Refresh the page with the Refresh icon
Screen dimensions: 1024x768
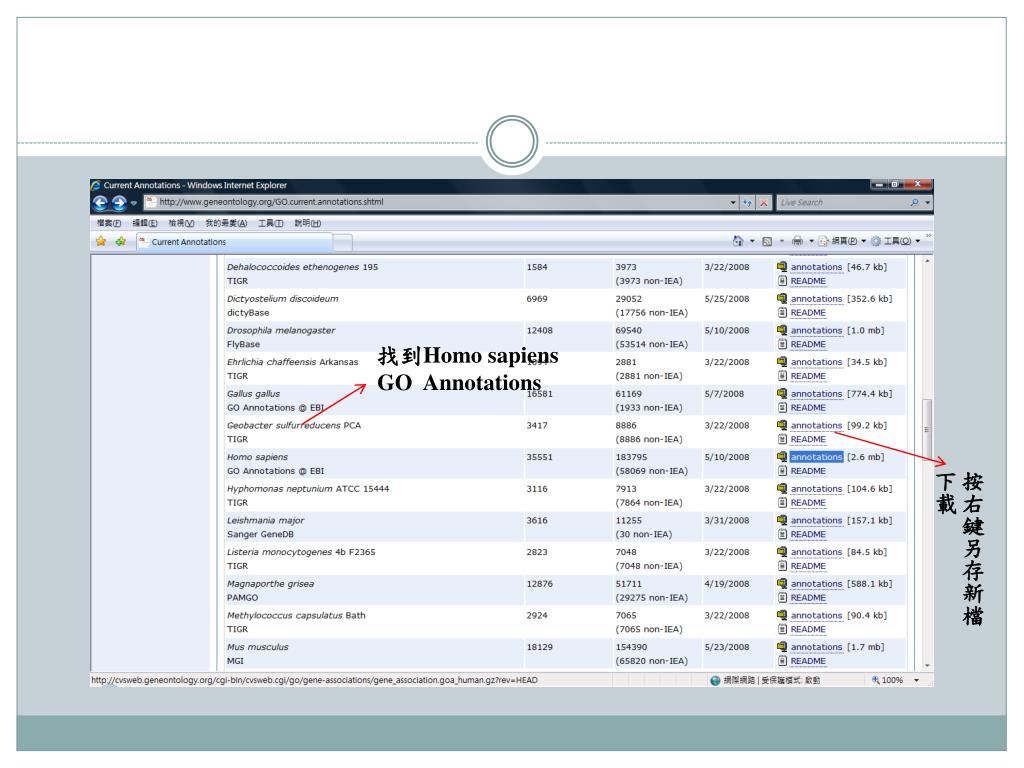747,203
